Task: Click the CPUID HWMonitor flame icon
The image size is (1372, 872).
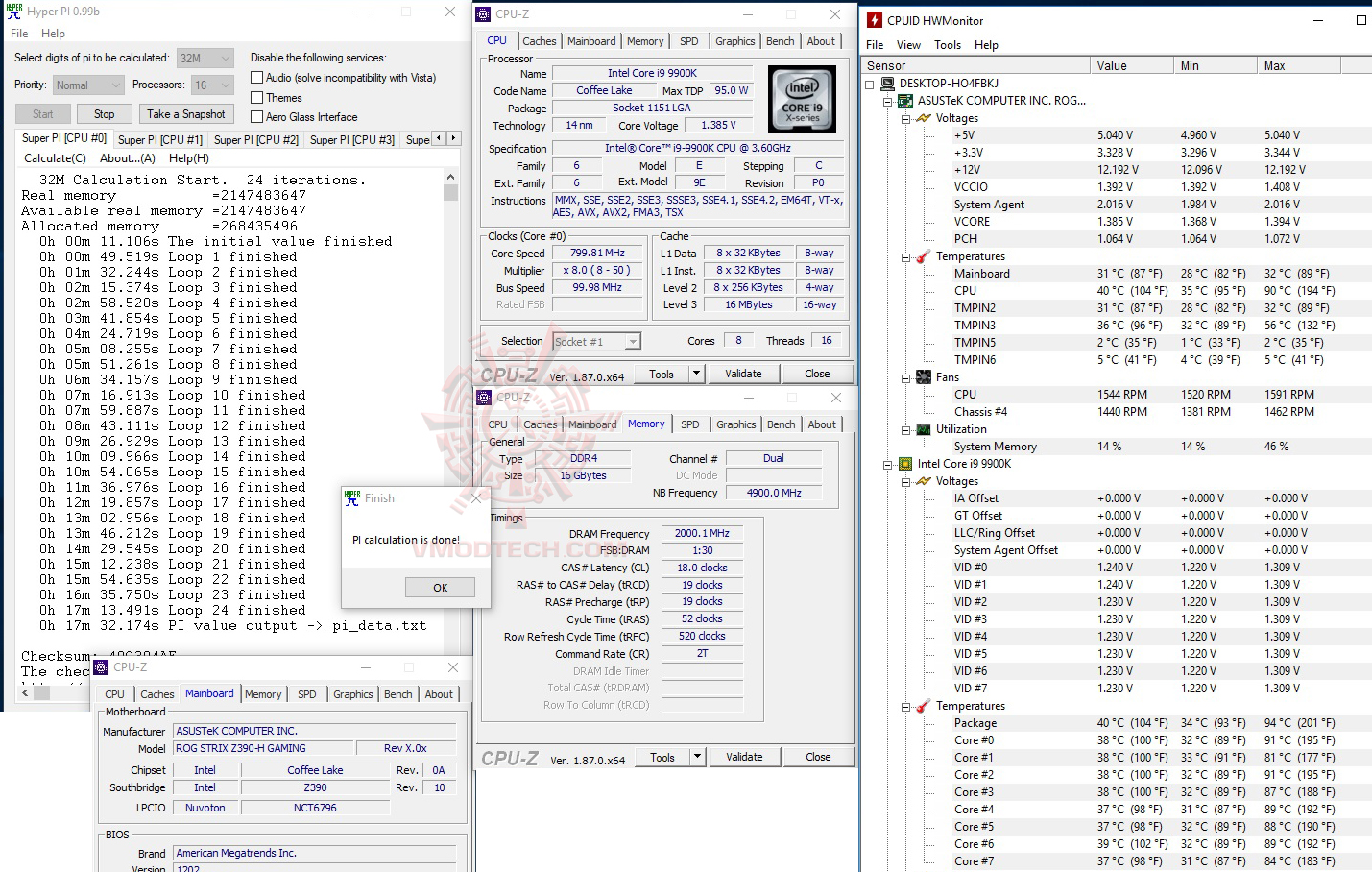Action: click(x=874, y=19)
